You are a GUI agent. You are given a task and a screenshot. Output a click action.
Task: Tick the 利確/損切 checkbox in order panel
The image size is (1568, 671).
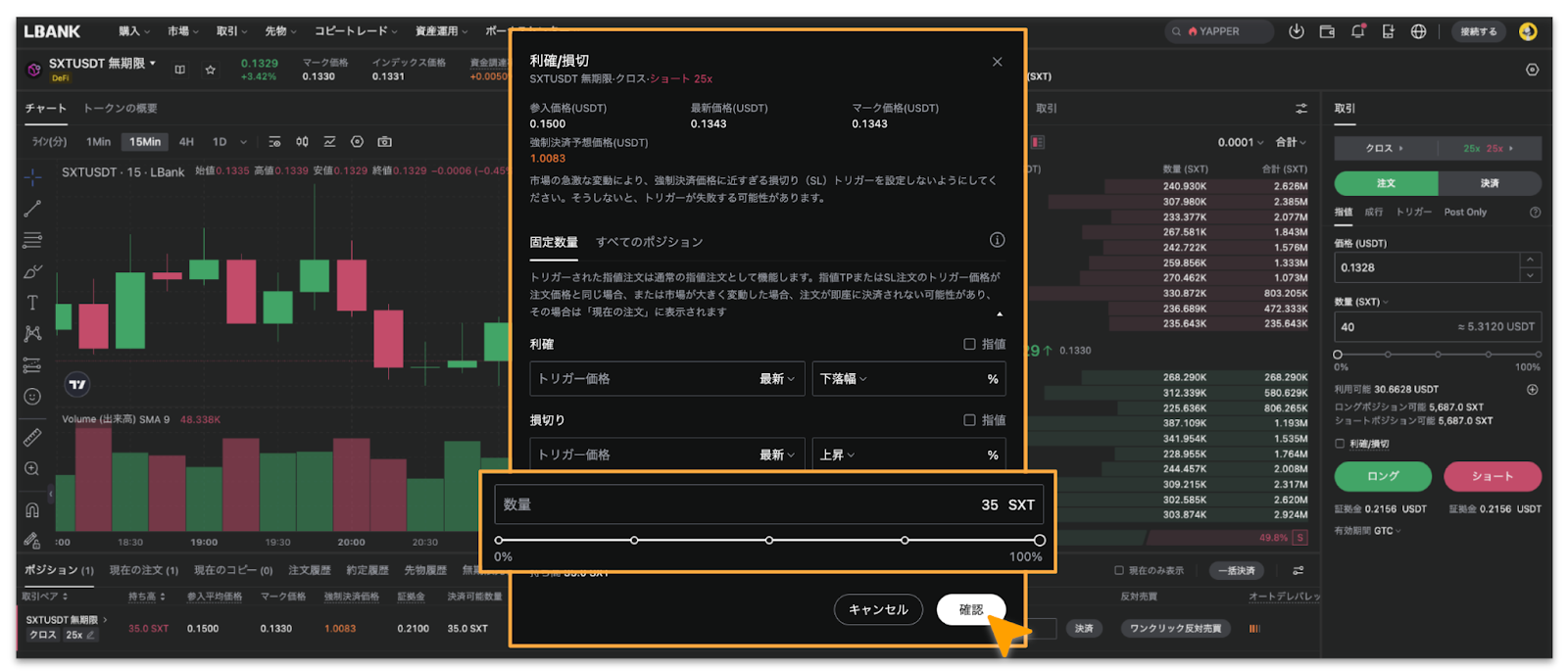1340,444
